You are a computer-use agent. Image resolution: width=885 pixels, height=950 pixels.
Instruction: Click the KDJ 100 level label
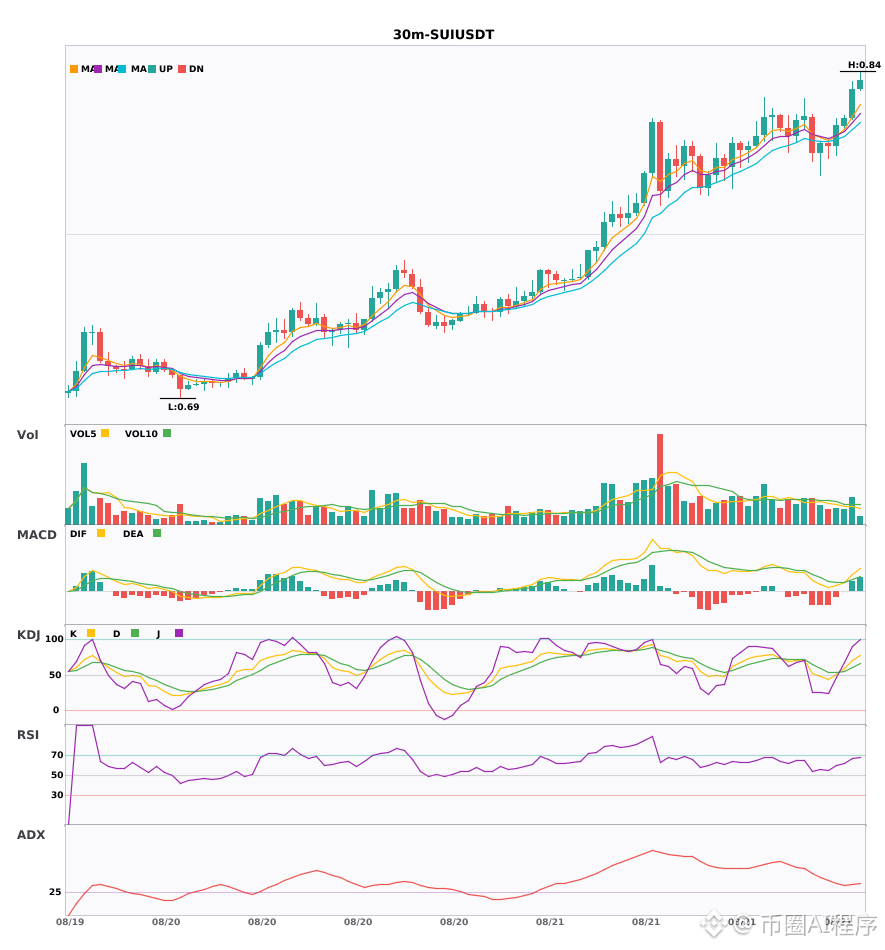[x=55, y=639]
